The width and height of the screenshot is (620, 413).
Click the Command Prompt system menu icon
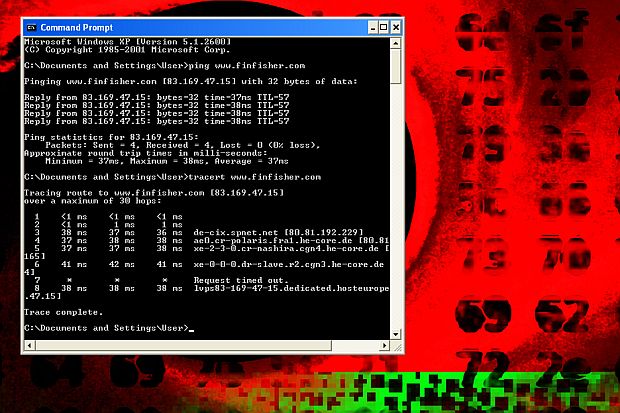pyautogui.click(x=30, y=28)
